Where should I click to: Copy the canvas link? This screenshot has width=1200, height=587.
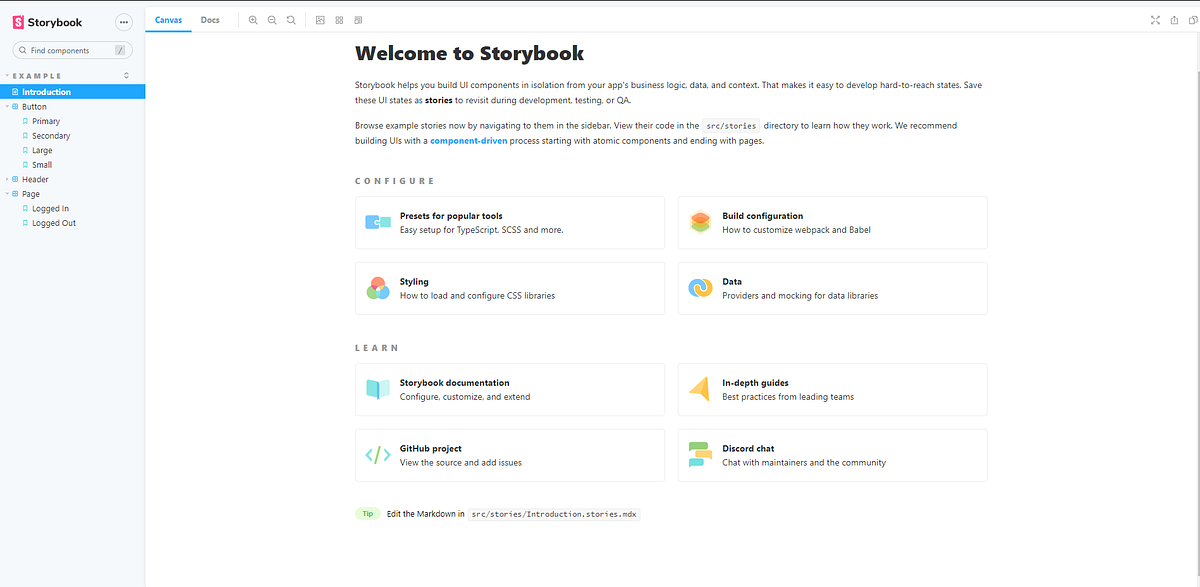pyautogui.click(x=1192, y=19)
